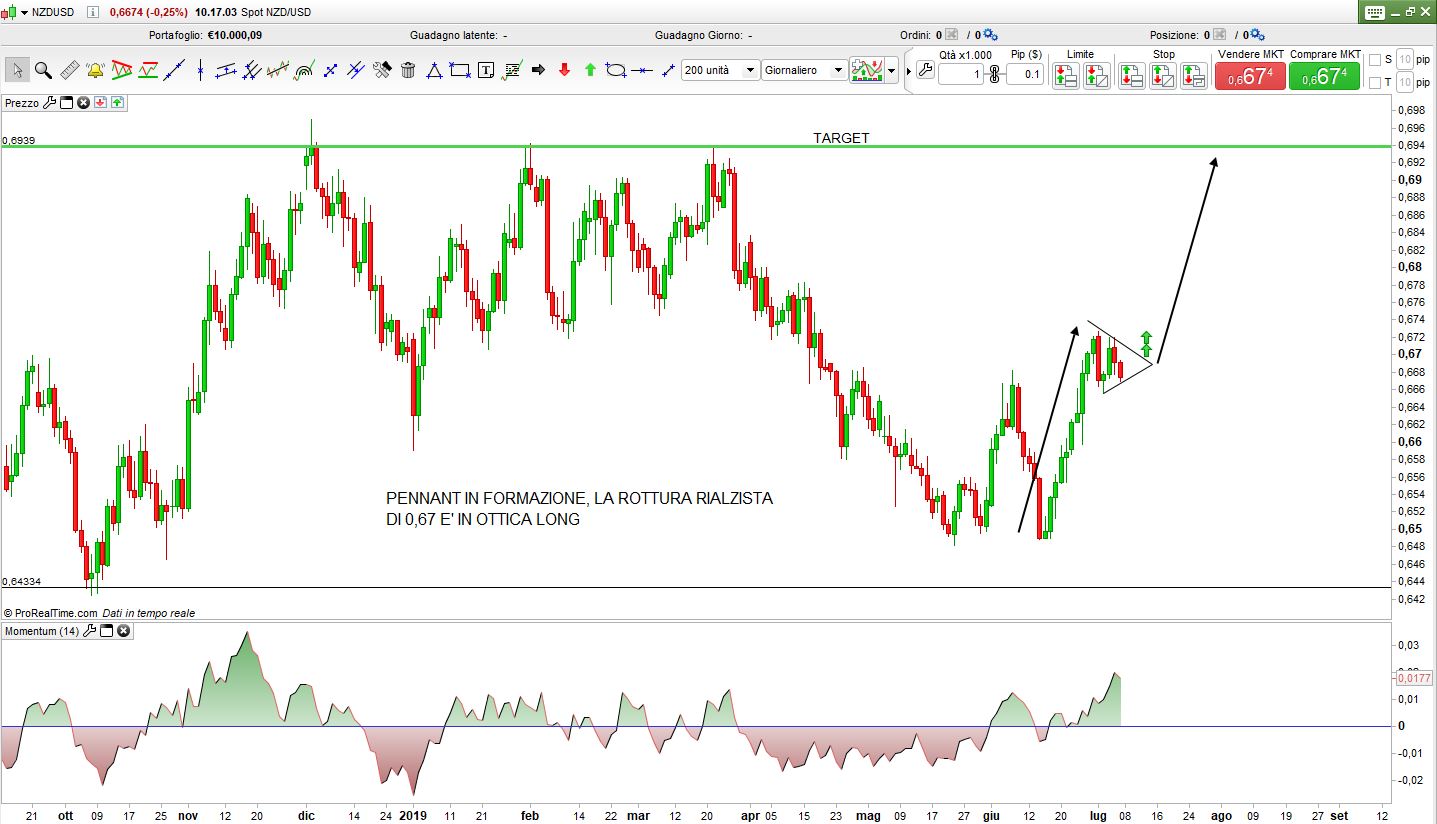Select the magnifying glass zoom tool
Screen dimensions: 1437x824
(x=43, y=70)
